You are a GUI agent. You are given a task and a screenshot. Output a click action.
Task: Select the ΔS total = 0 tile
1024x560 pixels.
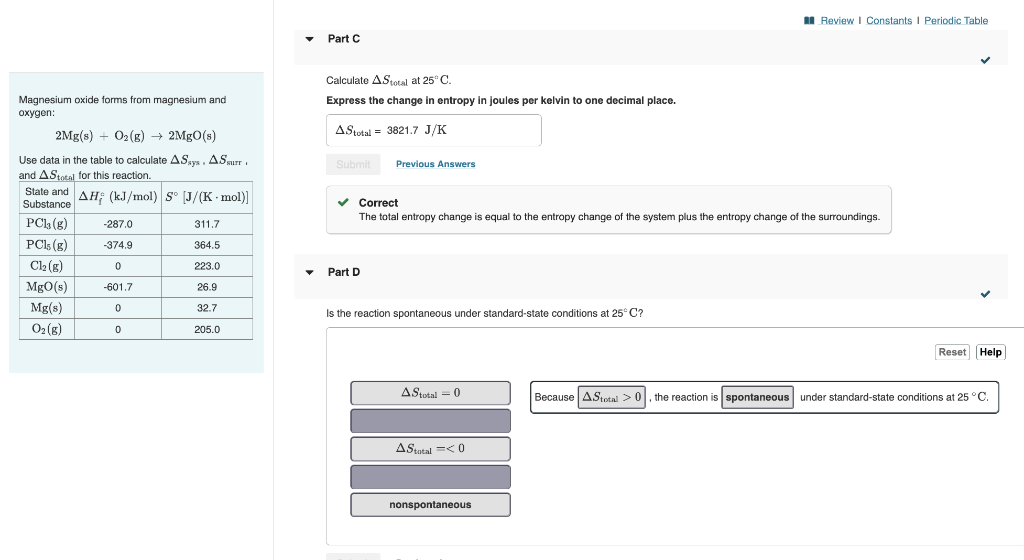click(430, 393)
